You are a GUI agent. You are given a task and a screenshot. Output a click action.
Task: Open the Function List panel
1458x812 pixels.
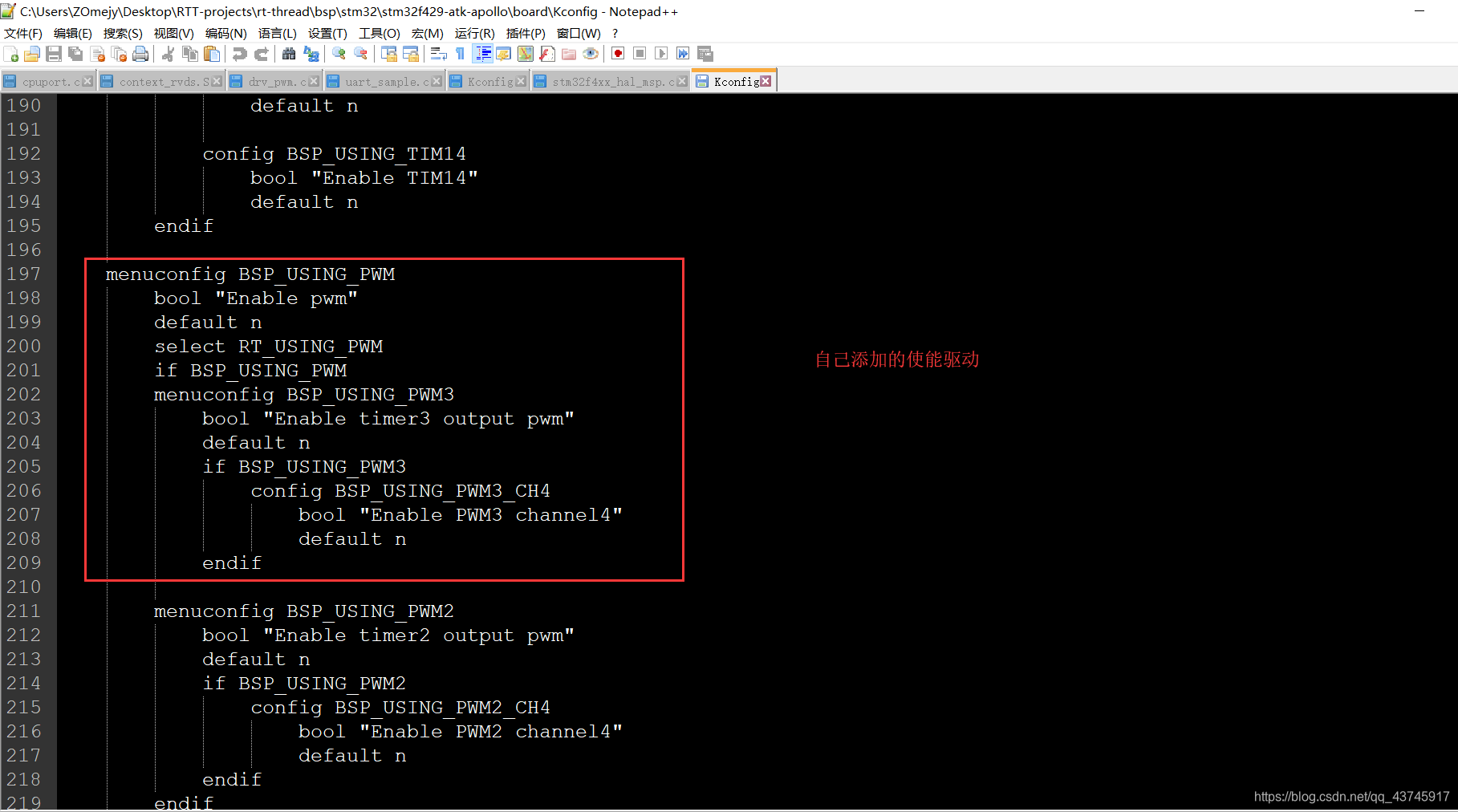(547, 54)
